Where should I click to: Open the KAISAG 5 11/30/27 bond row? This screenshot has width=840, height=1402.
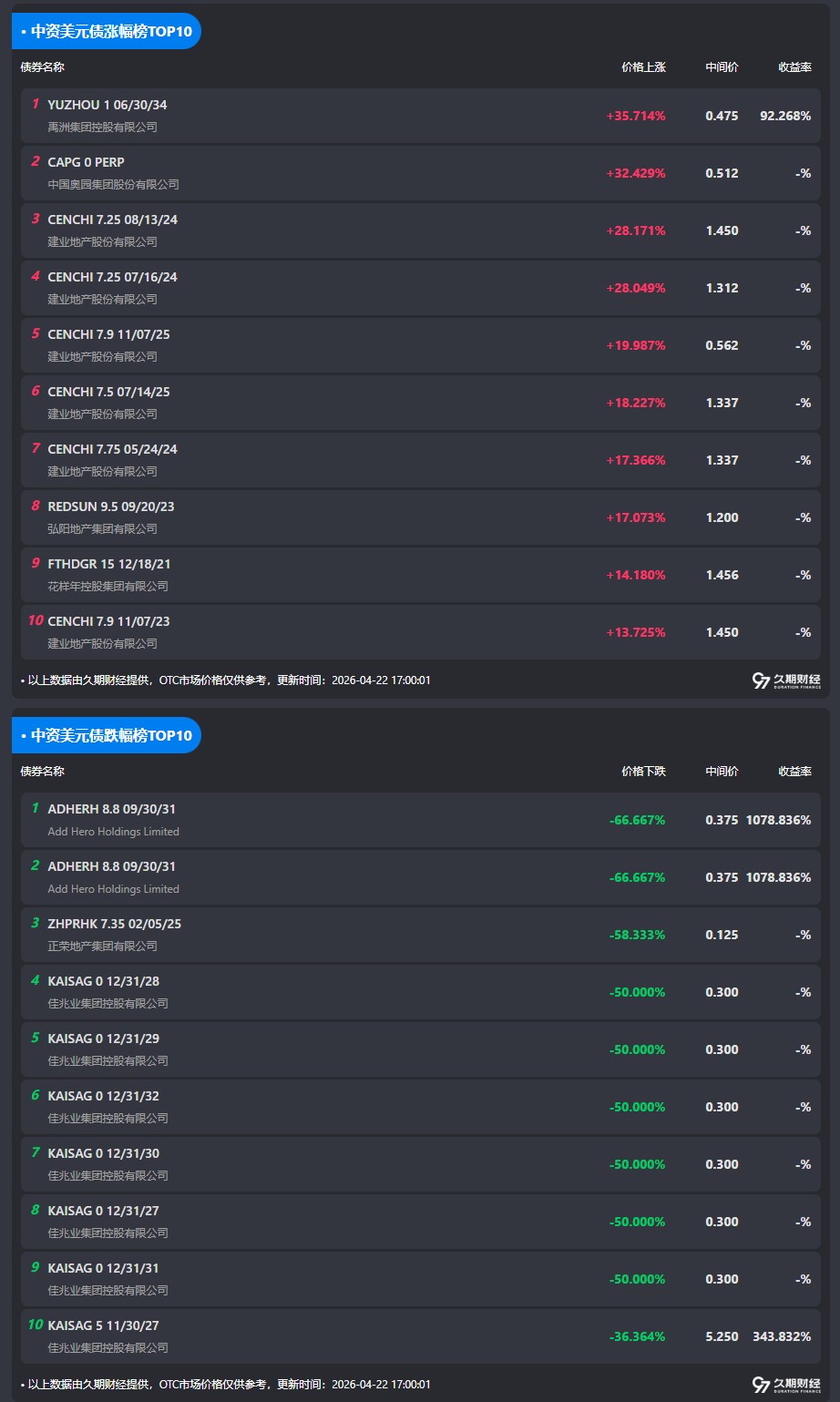[x=420, y=1336]
